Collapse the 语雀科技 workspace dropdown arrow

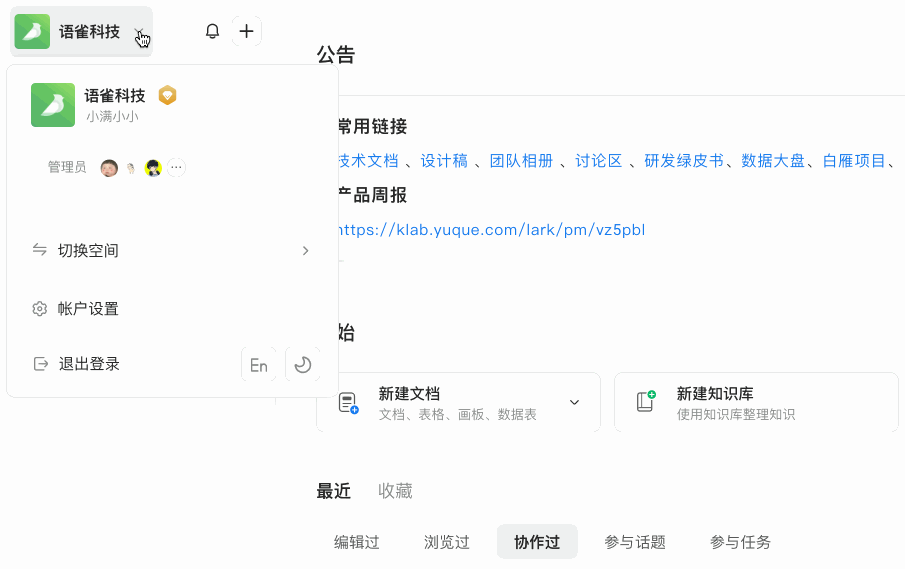click(x=140, y=32)
